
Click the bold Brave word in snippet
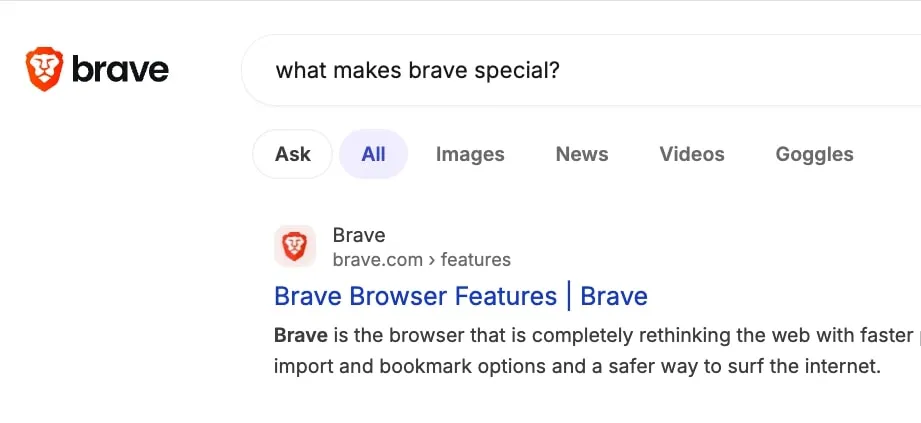[301, 335]
